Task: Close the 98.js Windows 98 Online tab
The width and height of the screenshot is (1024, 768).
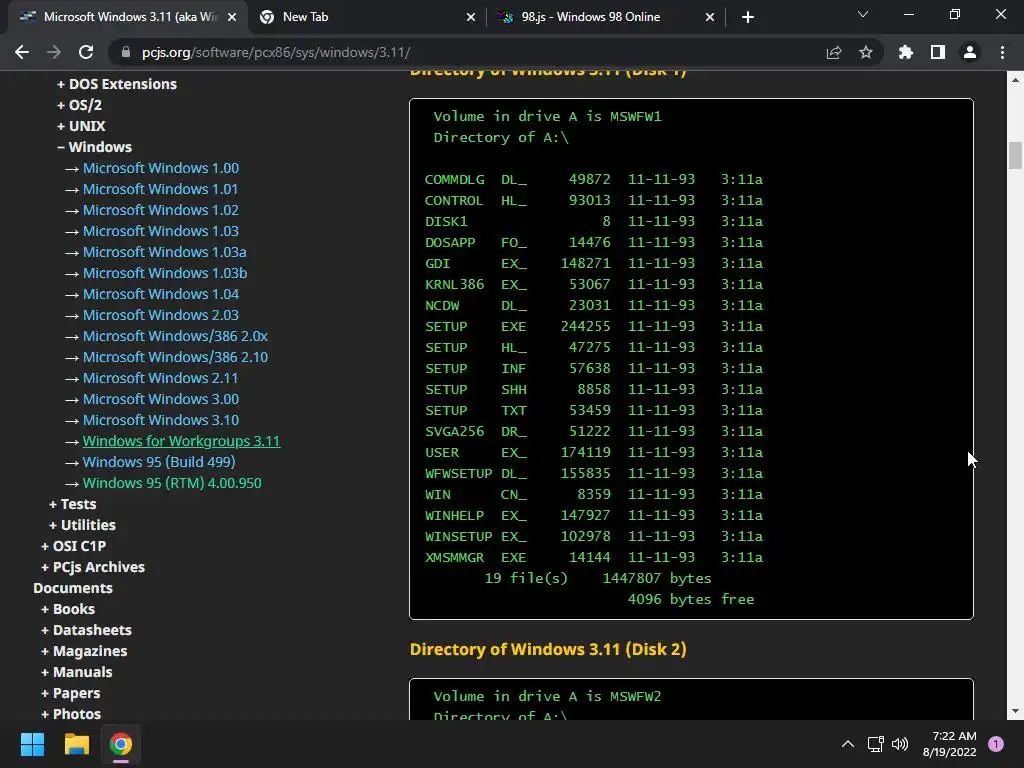Action: pos(710,17)
